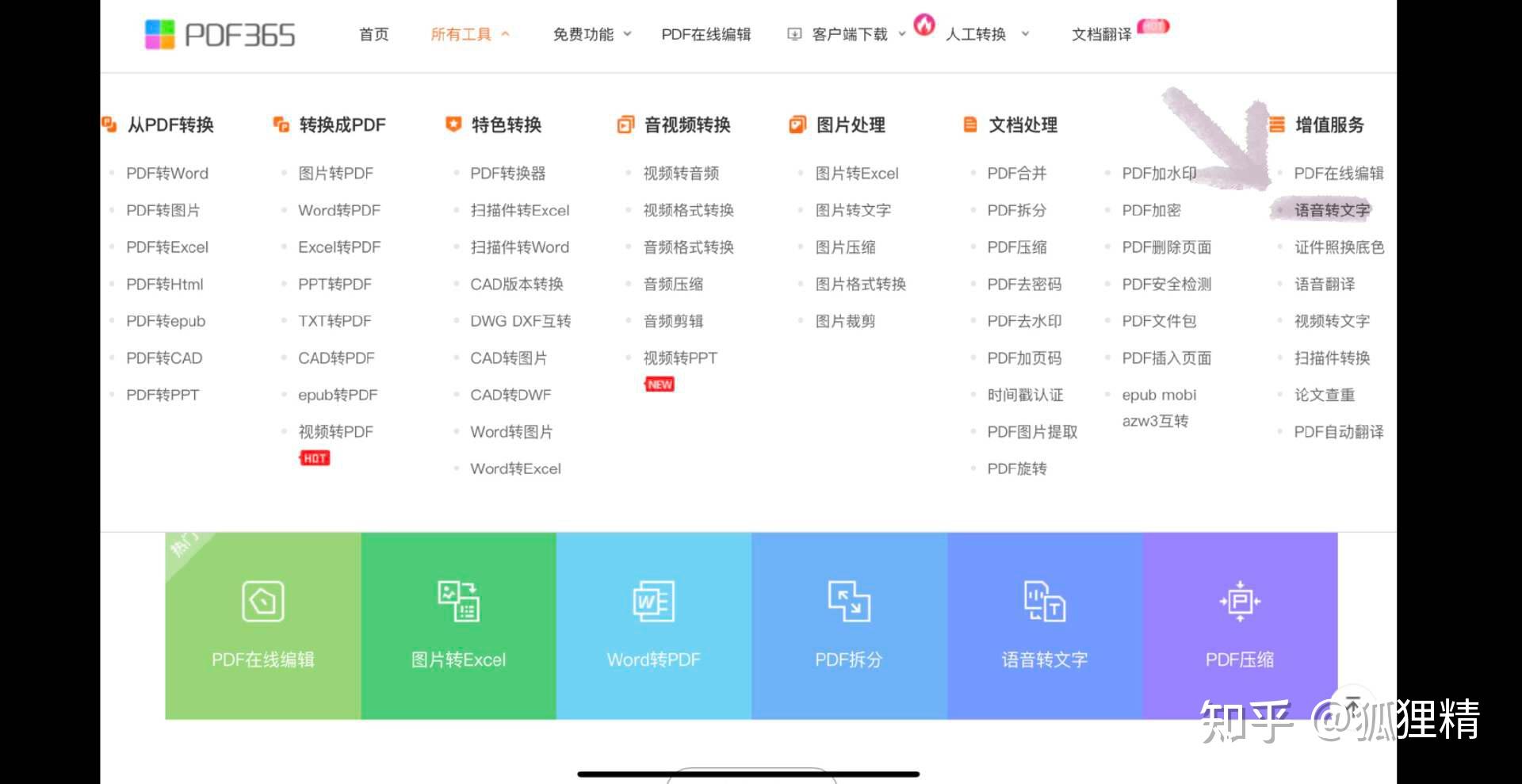This screenshot has width=1522, height=784.
Task: Click the 转换成PDF category icon
Action: click(281, 124)
